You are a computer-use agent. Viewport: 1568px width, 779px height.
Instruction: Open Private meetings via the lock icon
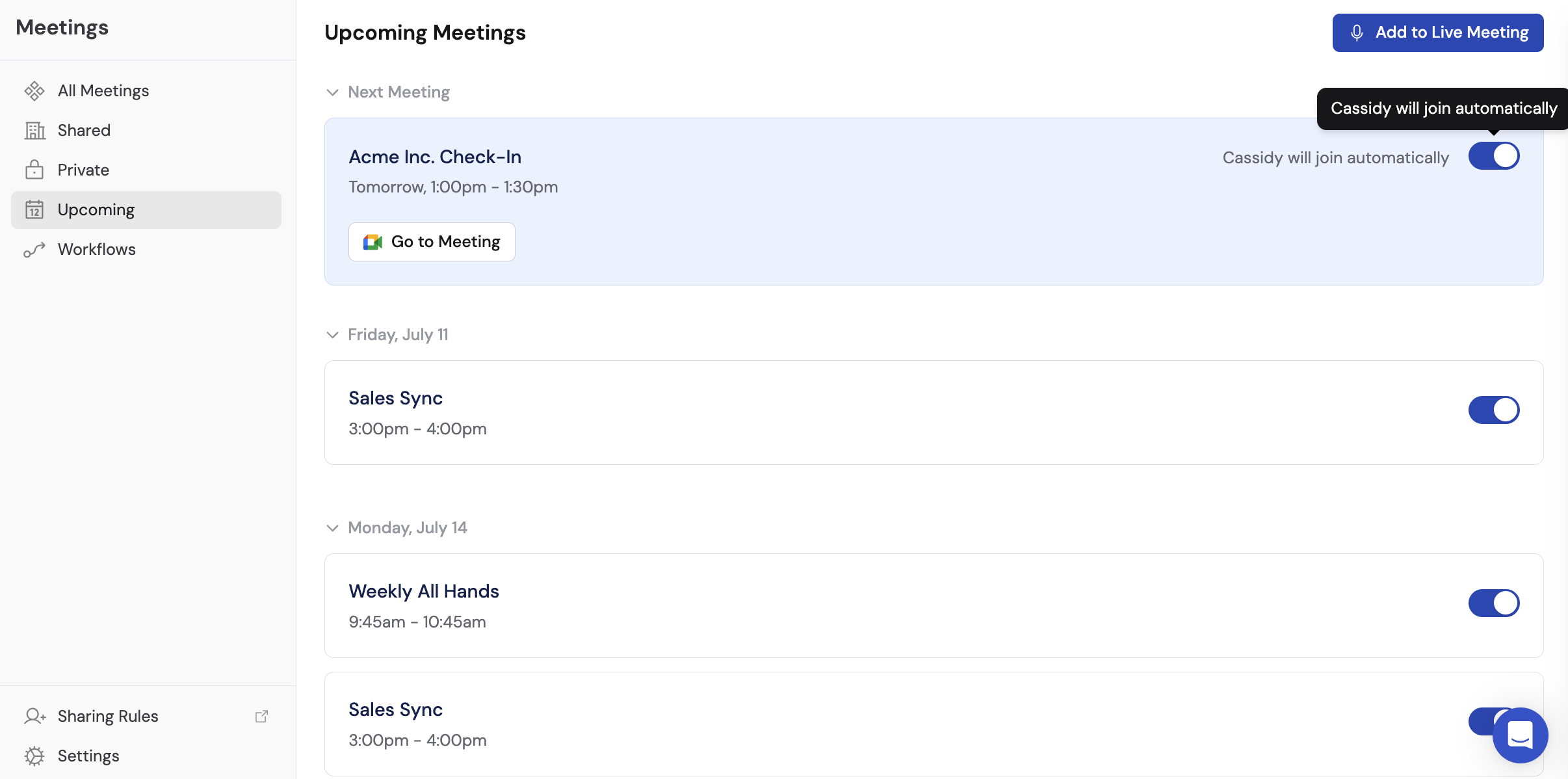pos(36,170)
